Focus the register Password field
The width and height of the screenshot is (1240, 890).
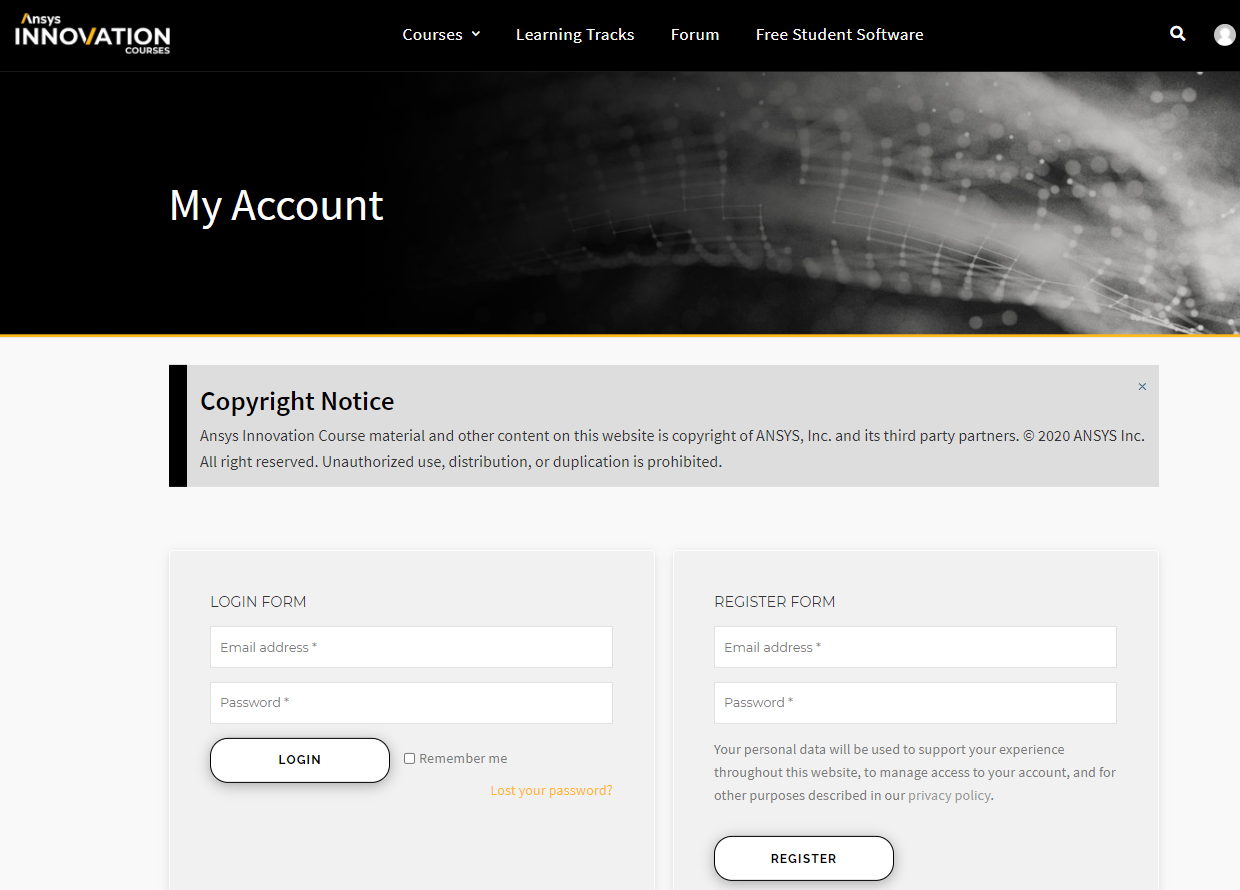click(915, 703)
